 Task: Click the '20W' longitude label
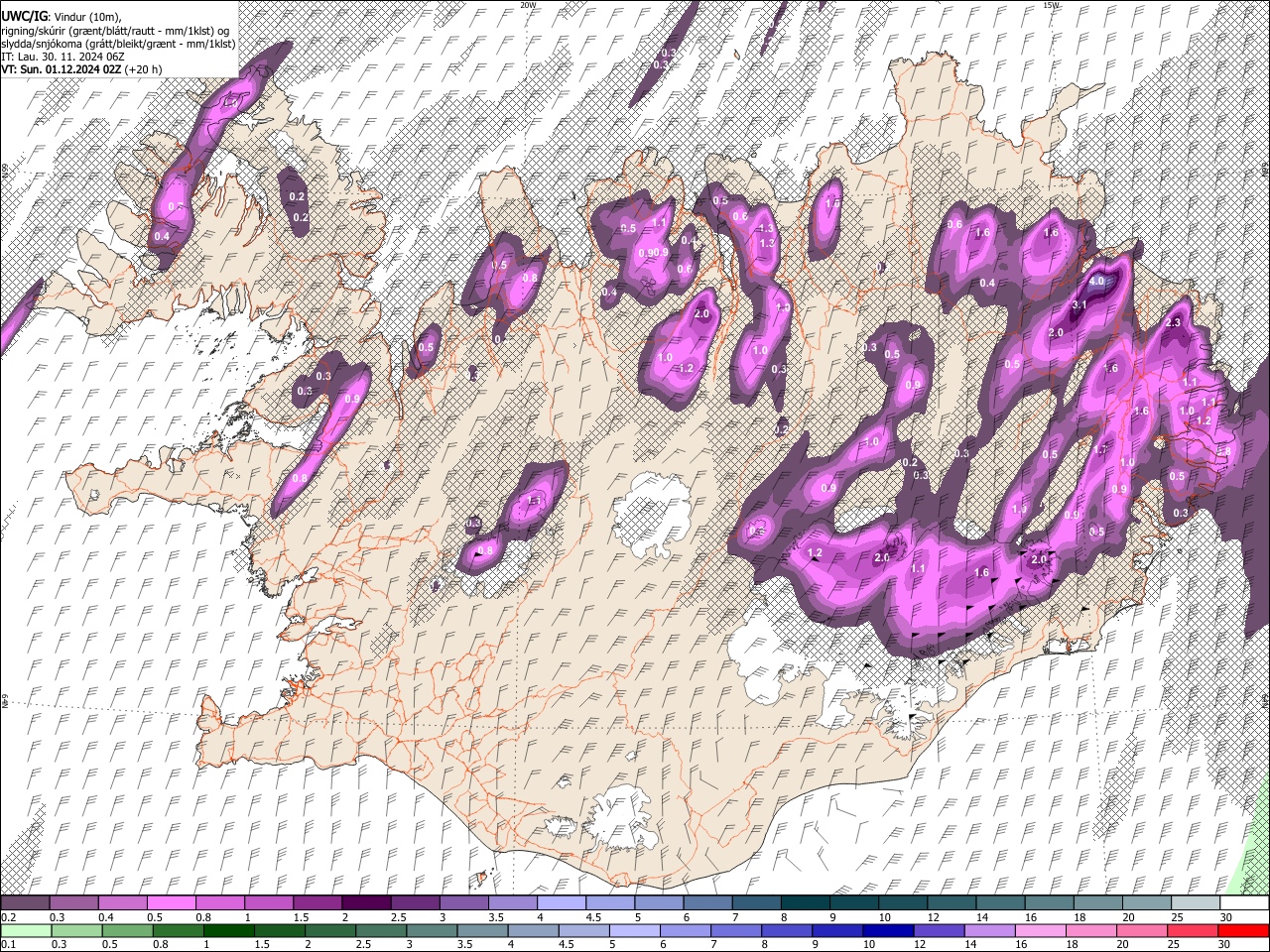tap(528, 5)
